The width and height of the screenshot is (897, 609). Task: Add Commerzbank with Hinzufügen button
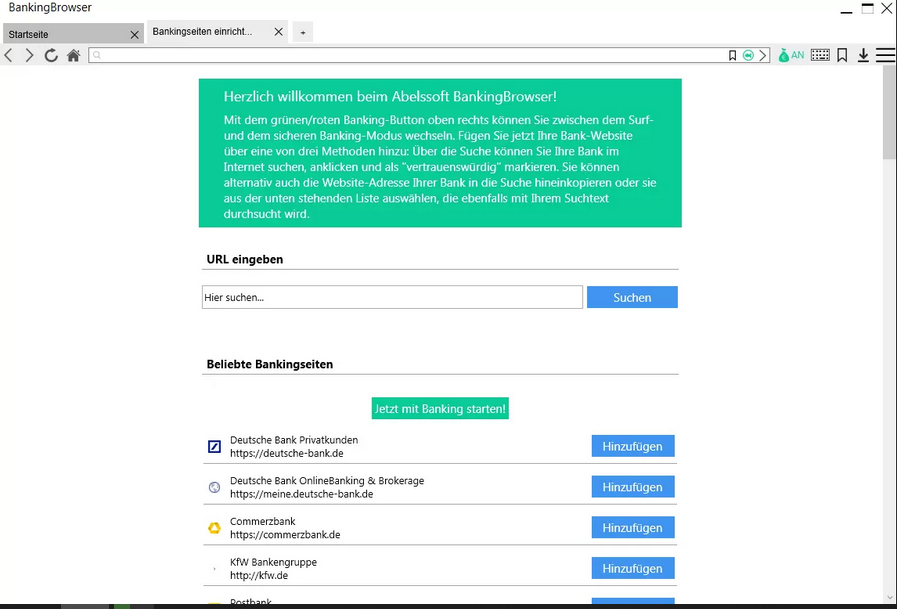tap(633, 527)
